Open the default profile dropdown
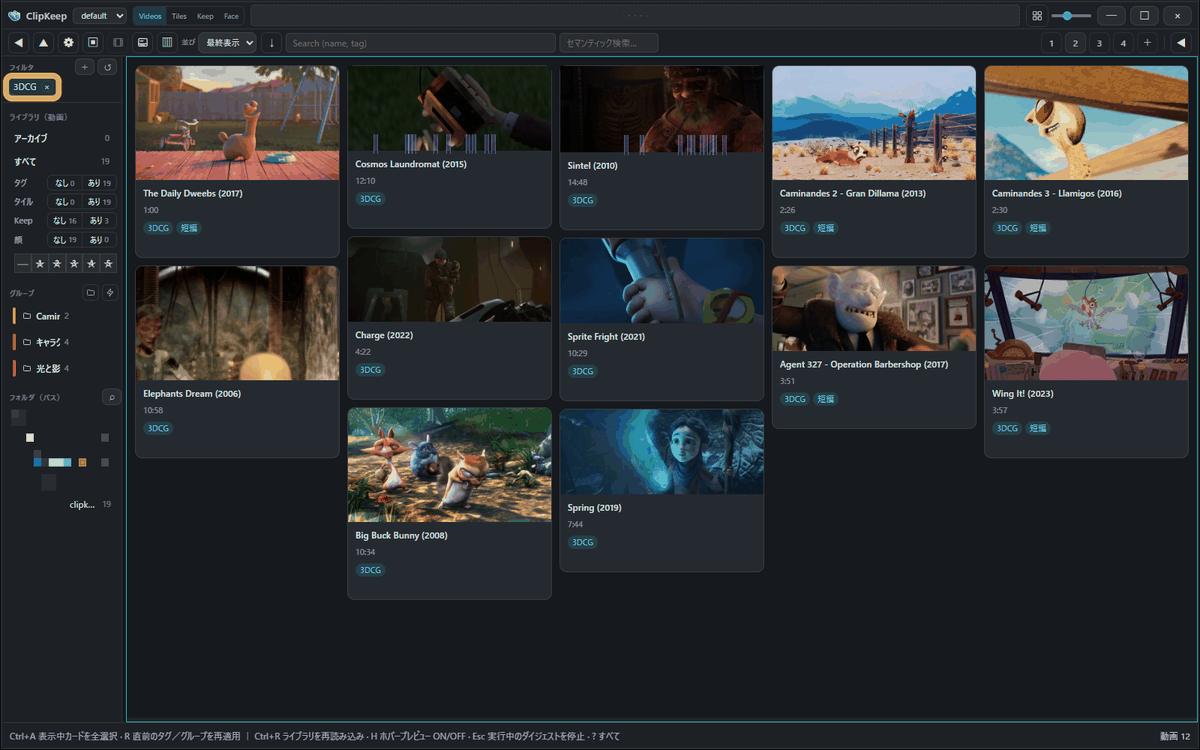The image size is (1200, 750). point(100,16)
